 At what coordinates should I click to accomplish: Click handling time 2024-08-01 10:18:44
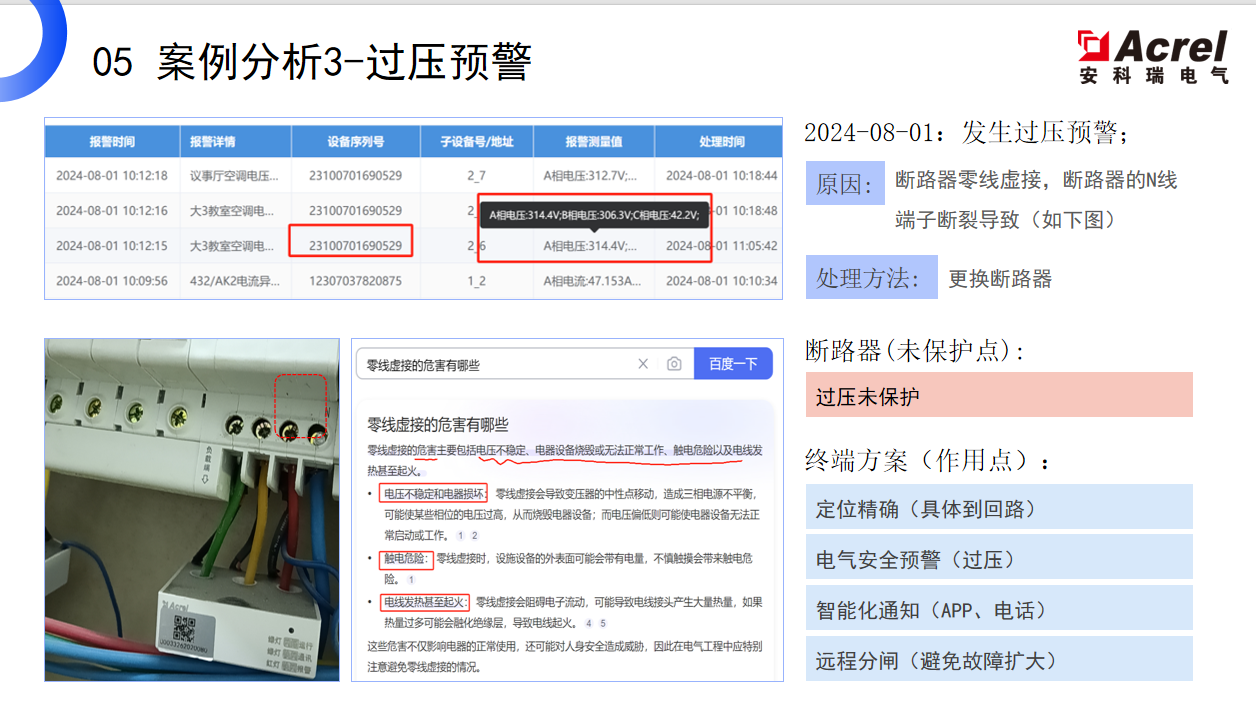coord(721,175)
